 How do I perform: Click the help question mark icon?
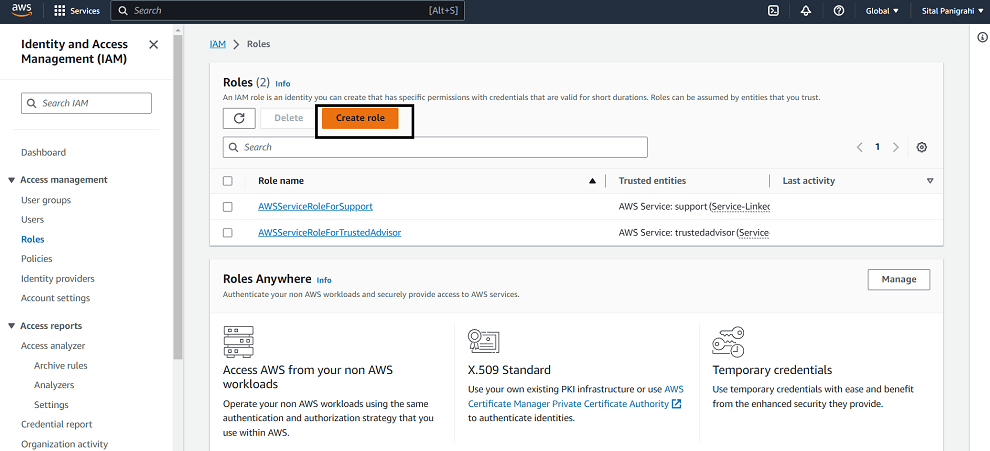coord(839,11)
